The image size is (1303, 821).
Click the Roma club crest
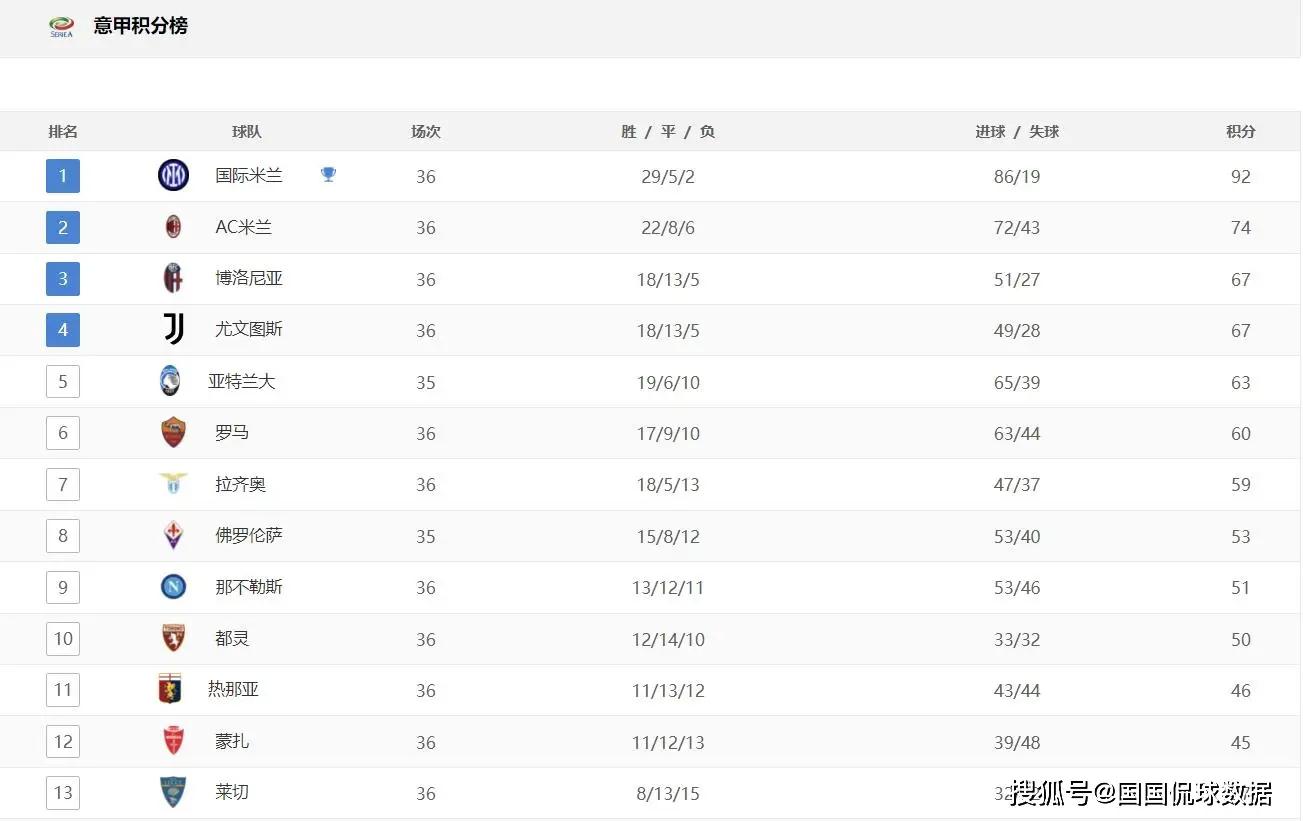(x=173, y=432)
